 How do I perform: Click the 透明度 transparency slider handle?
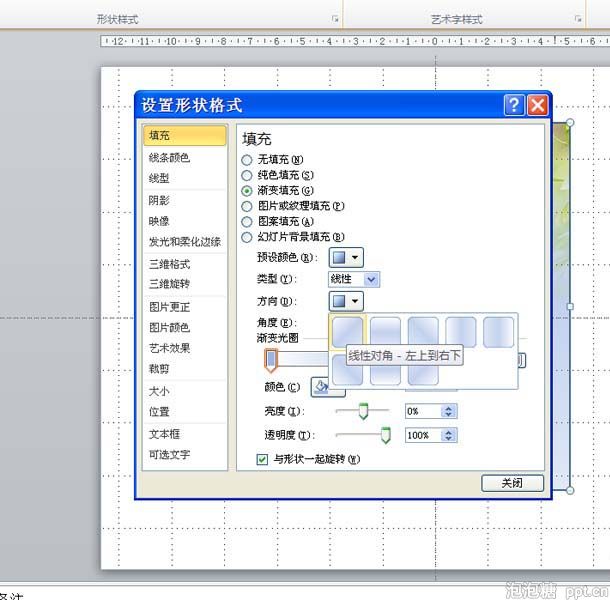point(386,434)
